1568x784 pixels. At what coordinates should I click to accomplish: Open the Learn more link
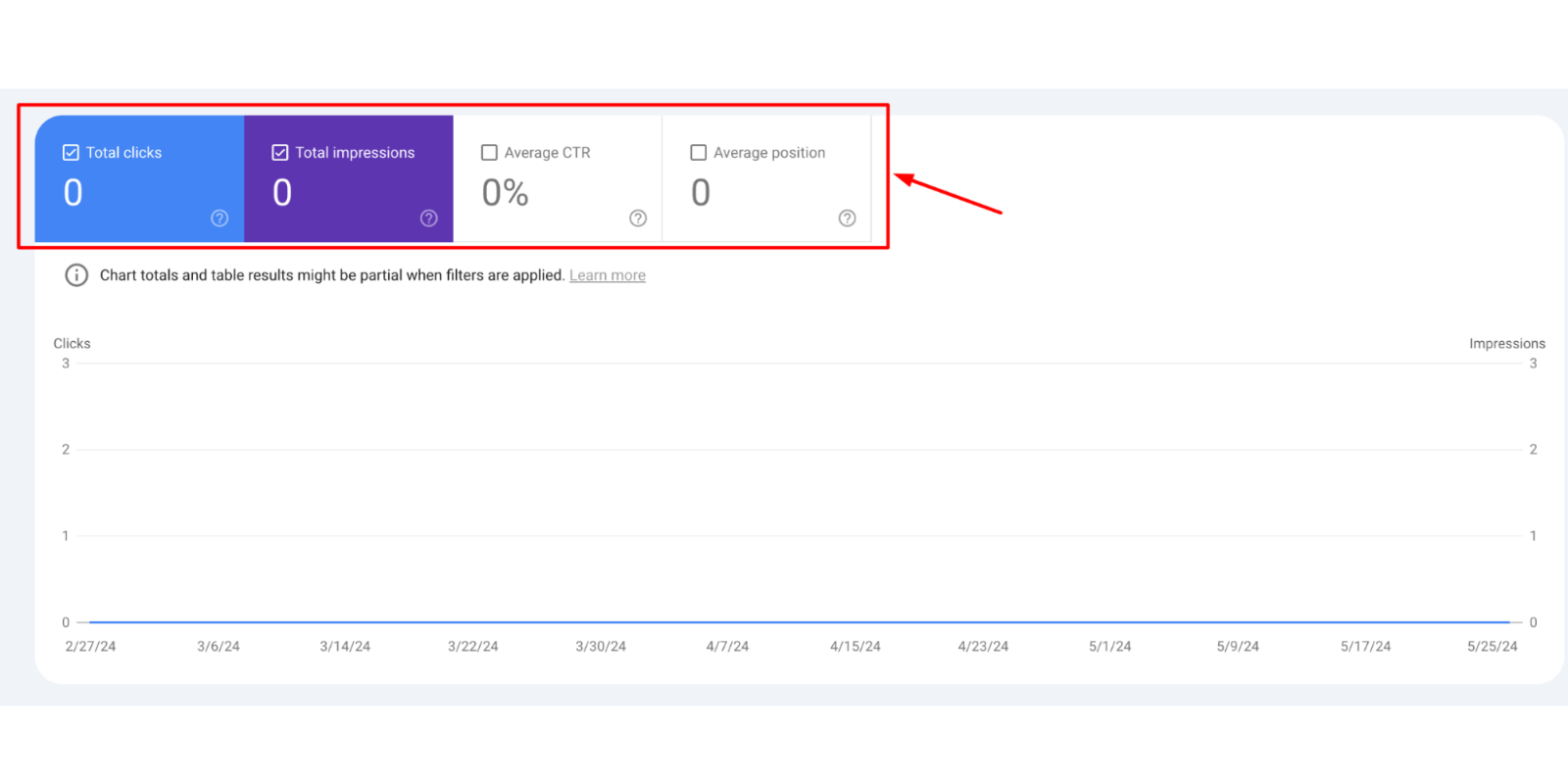[607, 275]
